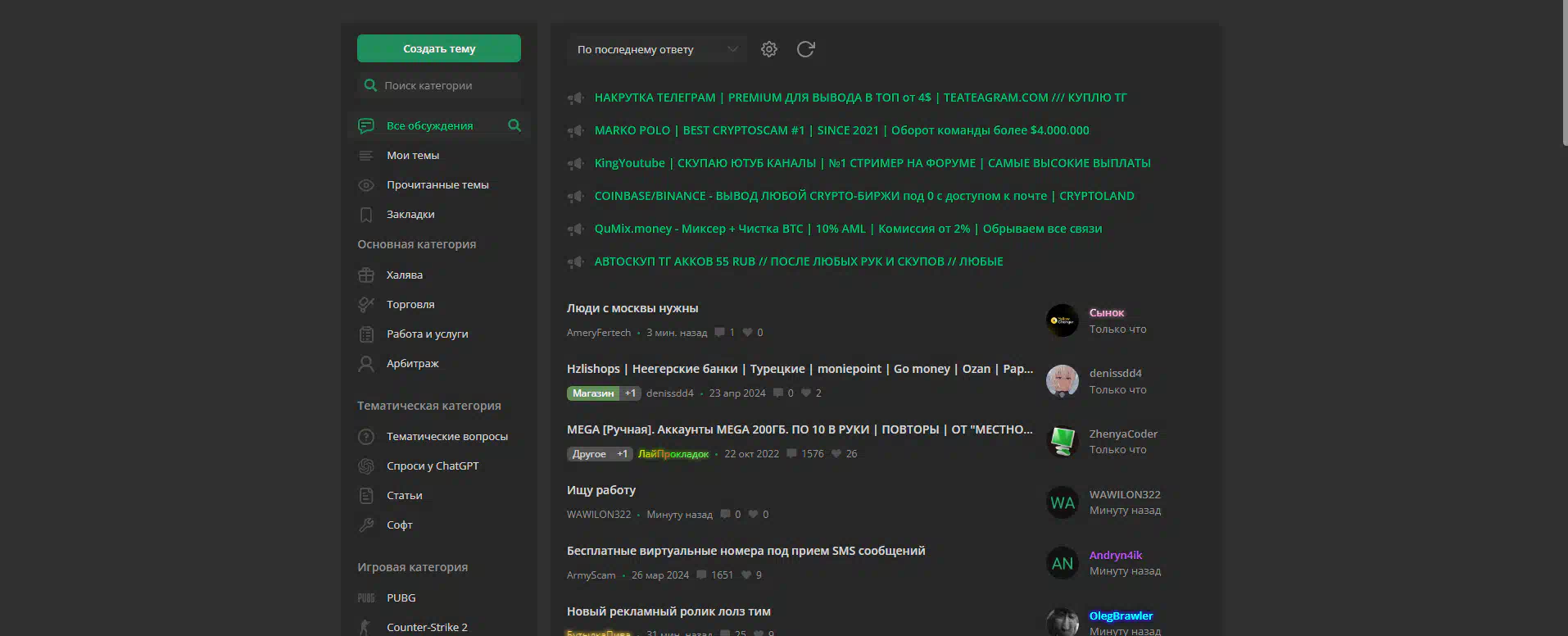Image resolution: width=1568 pixels, height=636 pixels.
Task: Open the Софт category
Action: (x=400, y=525)
